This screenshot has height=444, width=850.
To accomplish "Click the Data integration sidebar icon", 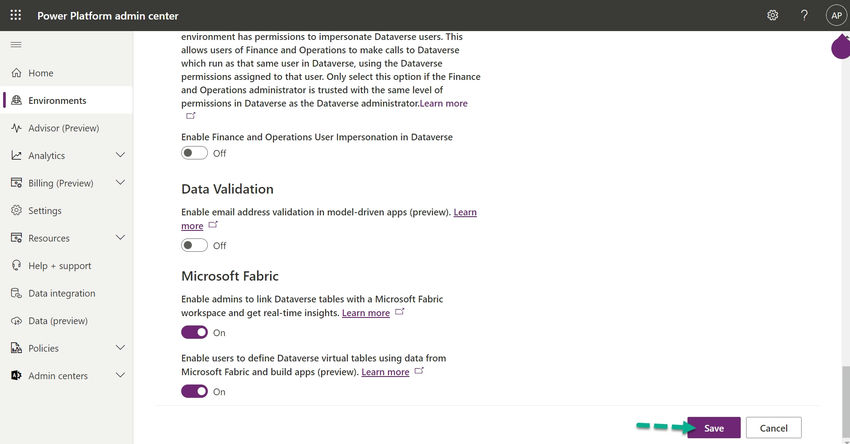I will point(16,293).
